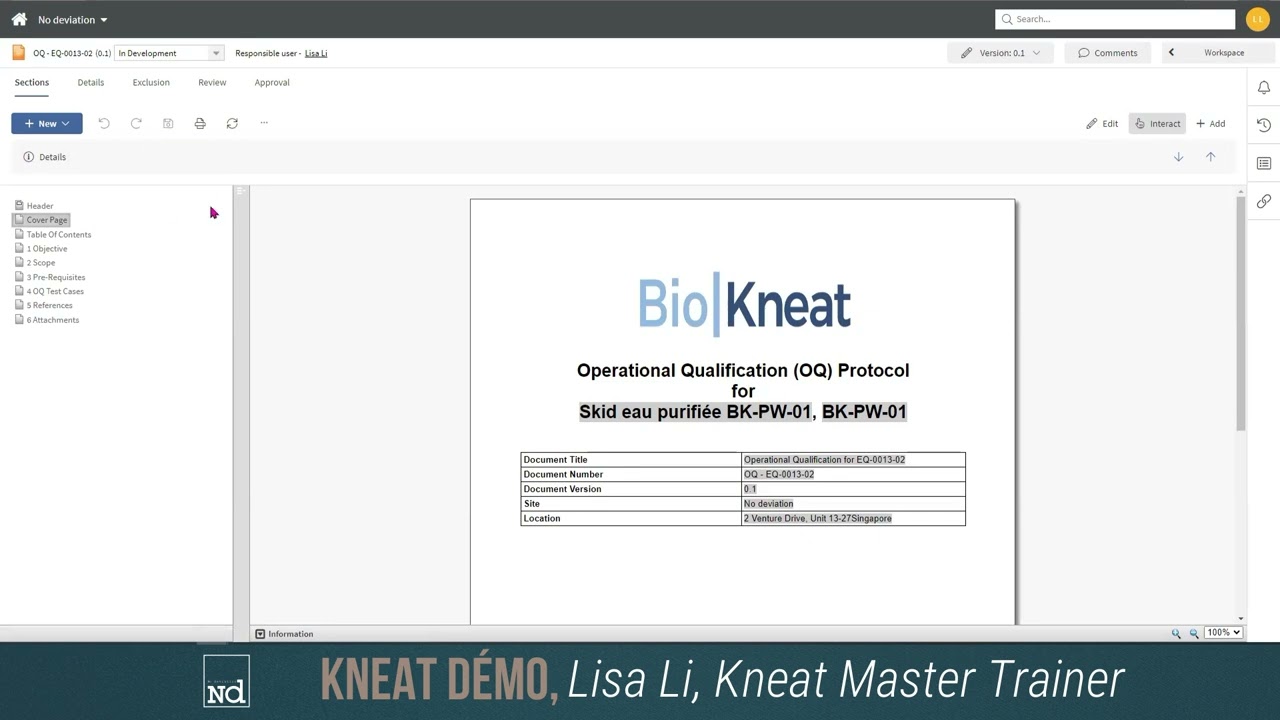This screenshot has width=1280, height=720.
Task: Open the In Development status dropdown
Action: tap(169, 53)
